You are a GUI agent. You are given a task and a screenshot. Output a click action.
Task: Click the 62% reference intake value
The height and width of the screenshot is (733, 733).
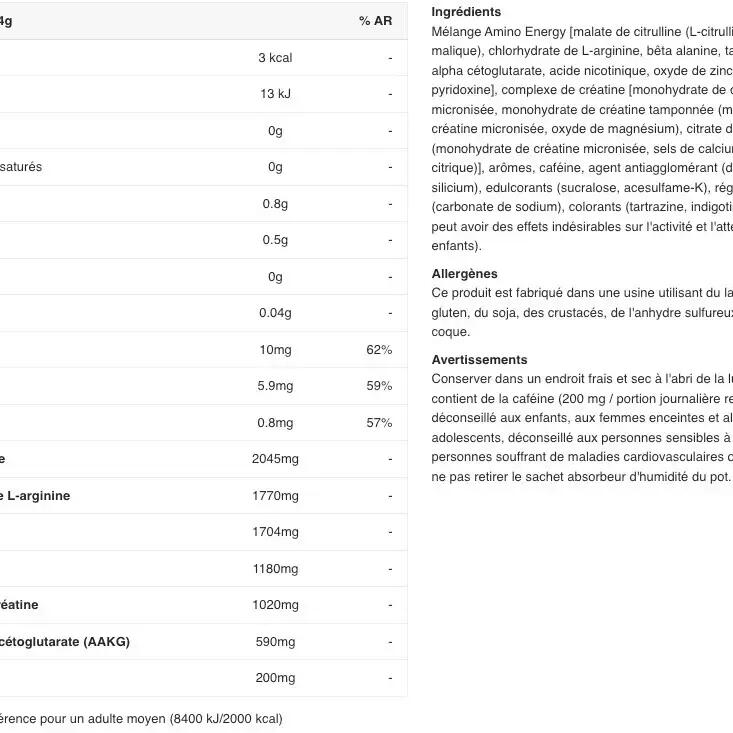pos(379,350)
